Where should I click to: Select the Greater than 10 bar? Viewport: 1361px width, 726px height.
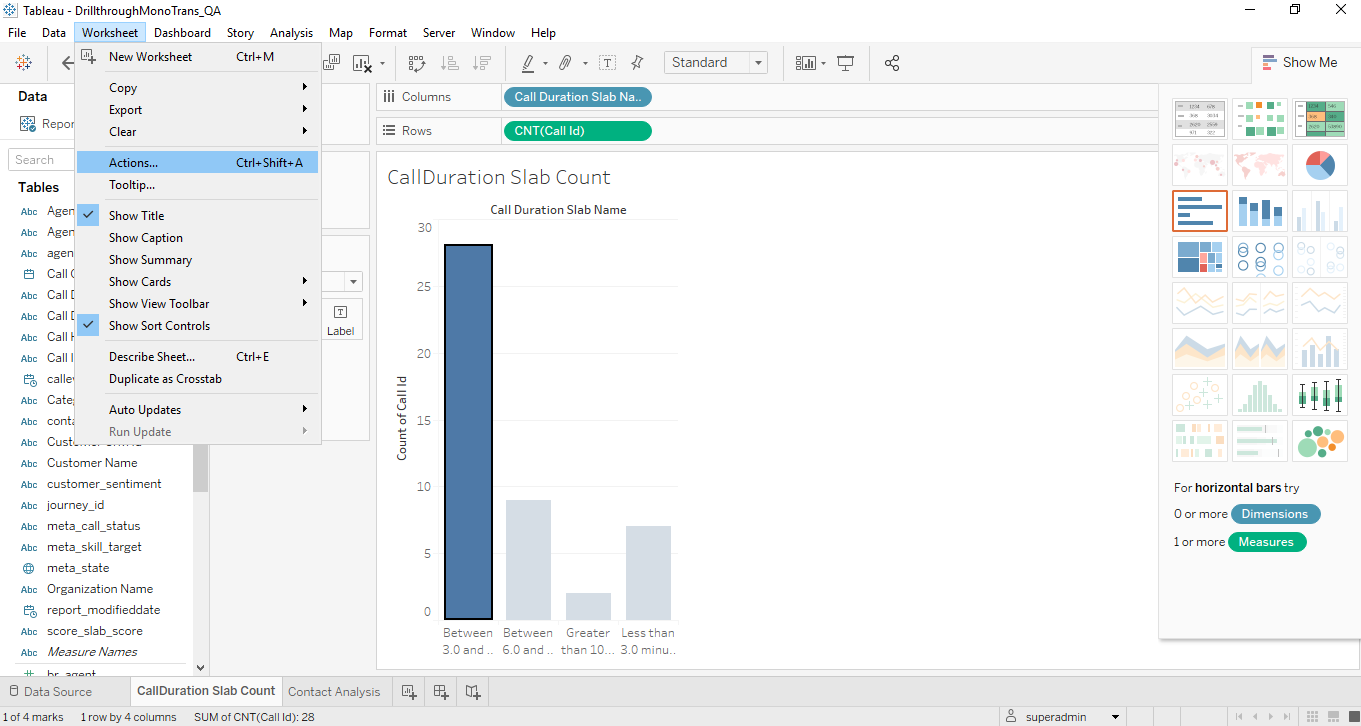588,606
